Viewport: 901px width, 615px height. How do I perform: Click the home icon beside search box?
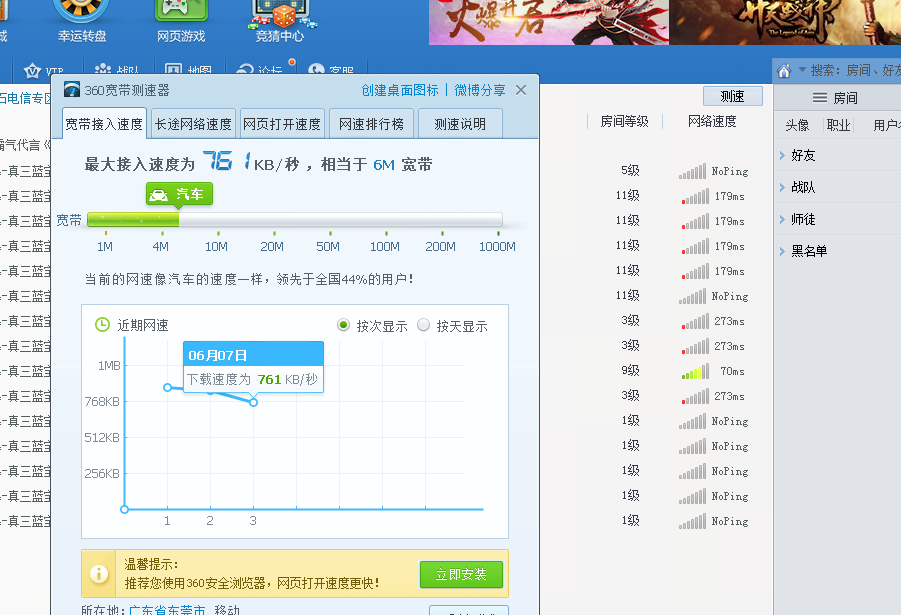pos(784,71)
